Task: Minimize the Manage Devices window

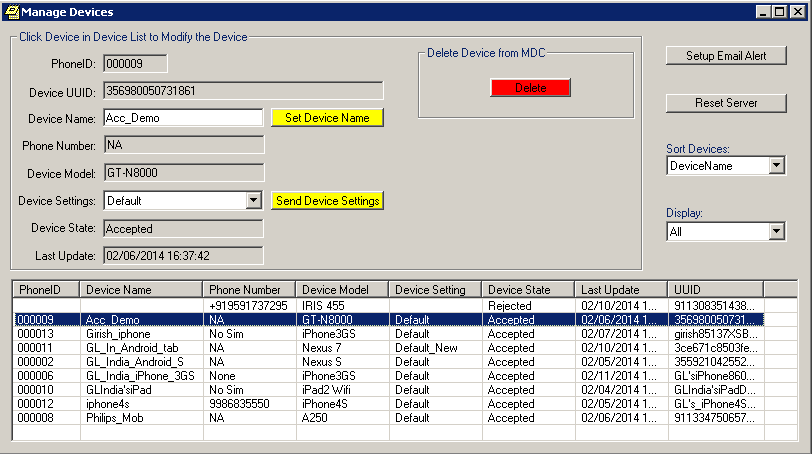Action: [x=762, y=12]
